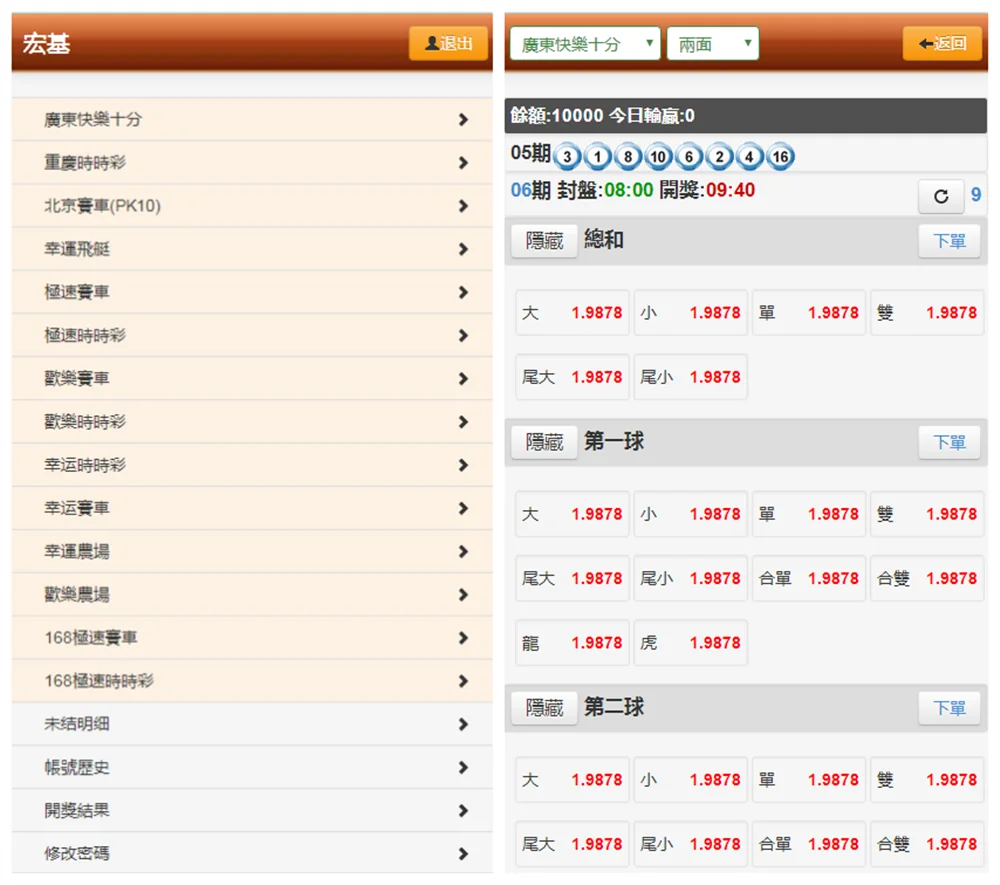Screen dimensions: 1000x885
Task: Select the 龍 1.9878 odds cell
Action: coord(571,642)
